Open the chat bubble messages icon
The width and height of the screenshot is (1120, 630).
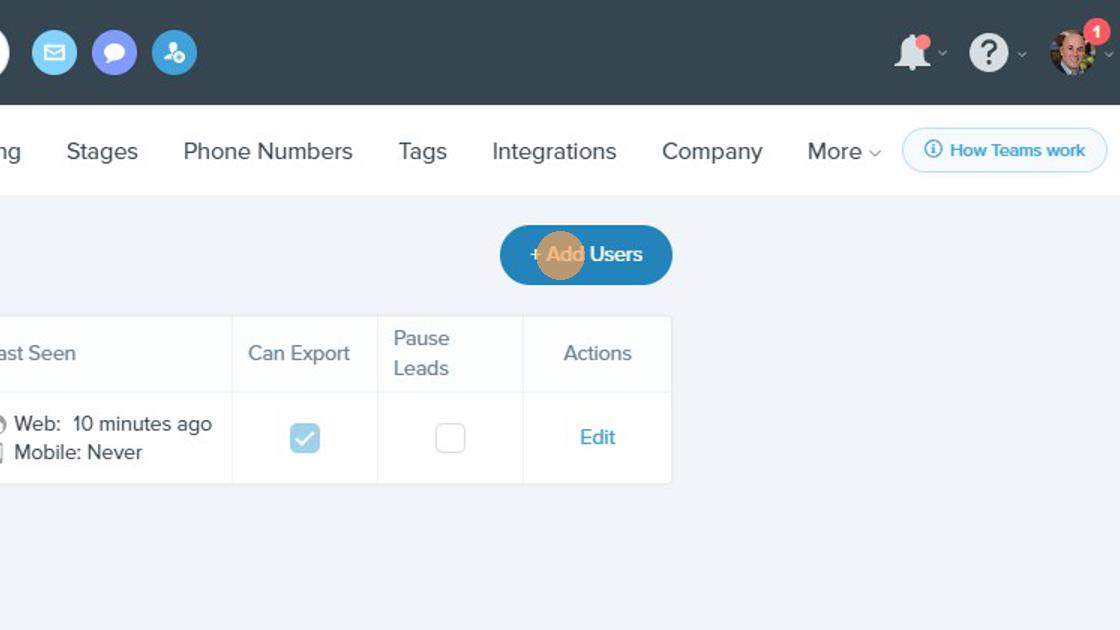[x=114, y=53]
